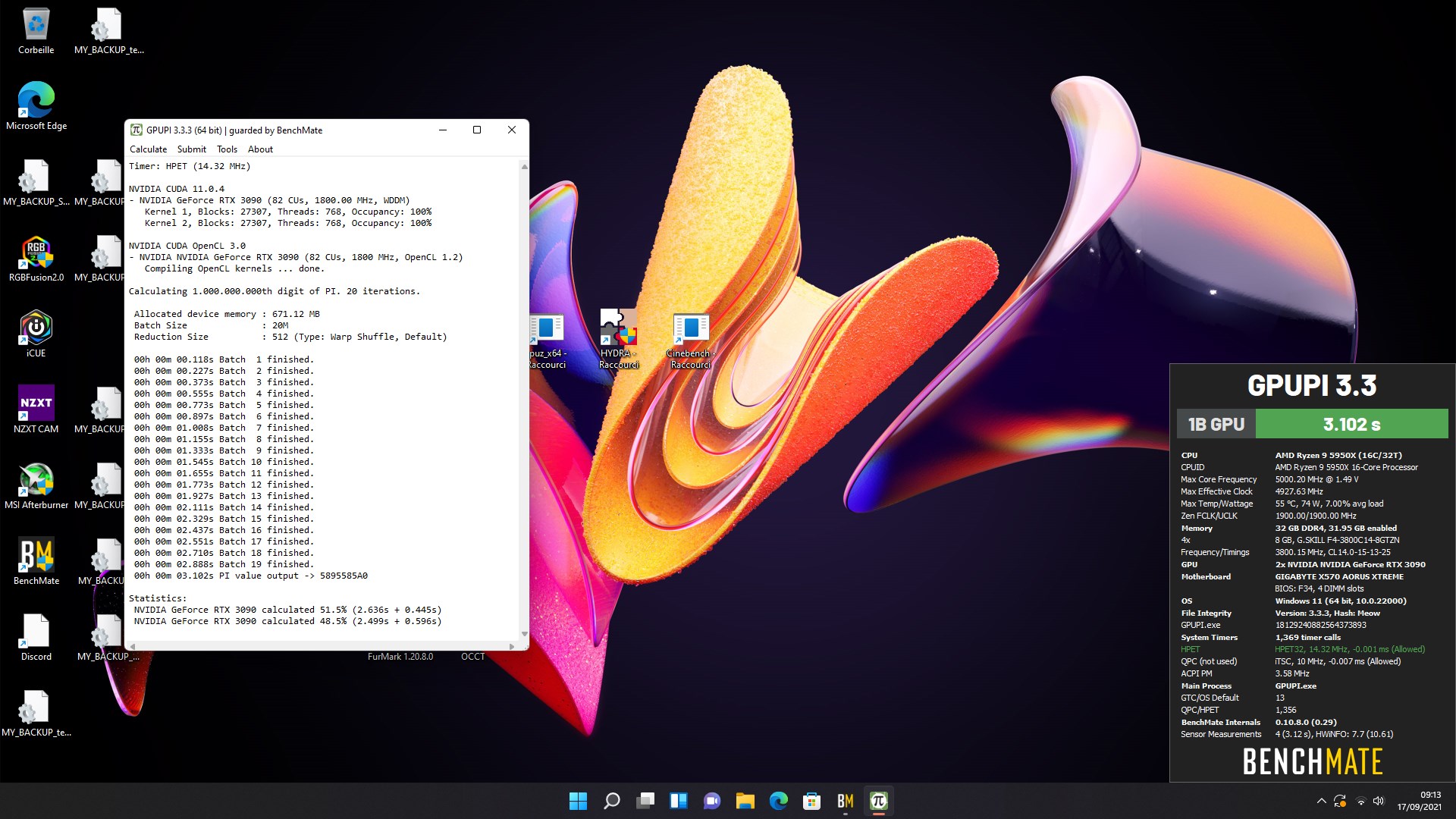
Task: Open the Corbeille recycle bin icon
Action: (x=36, y=31)
